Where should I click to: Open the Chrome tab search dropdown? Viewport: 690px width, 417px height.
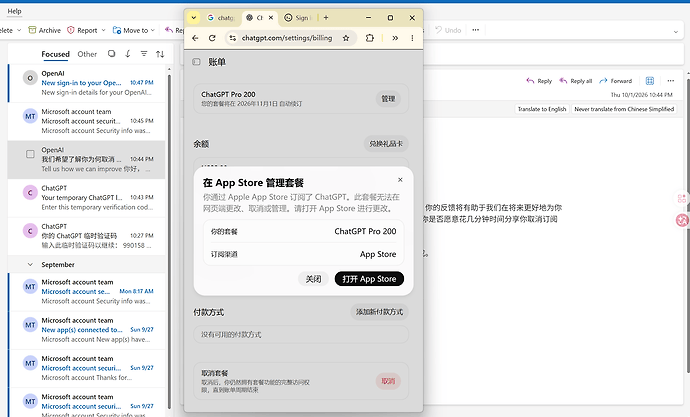coord(194,18)
